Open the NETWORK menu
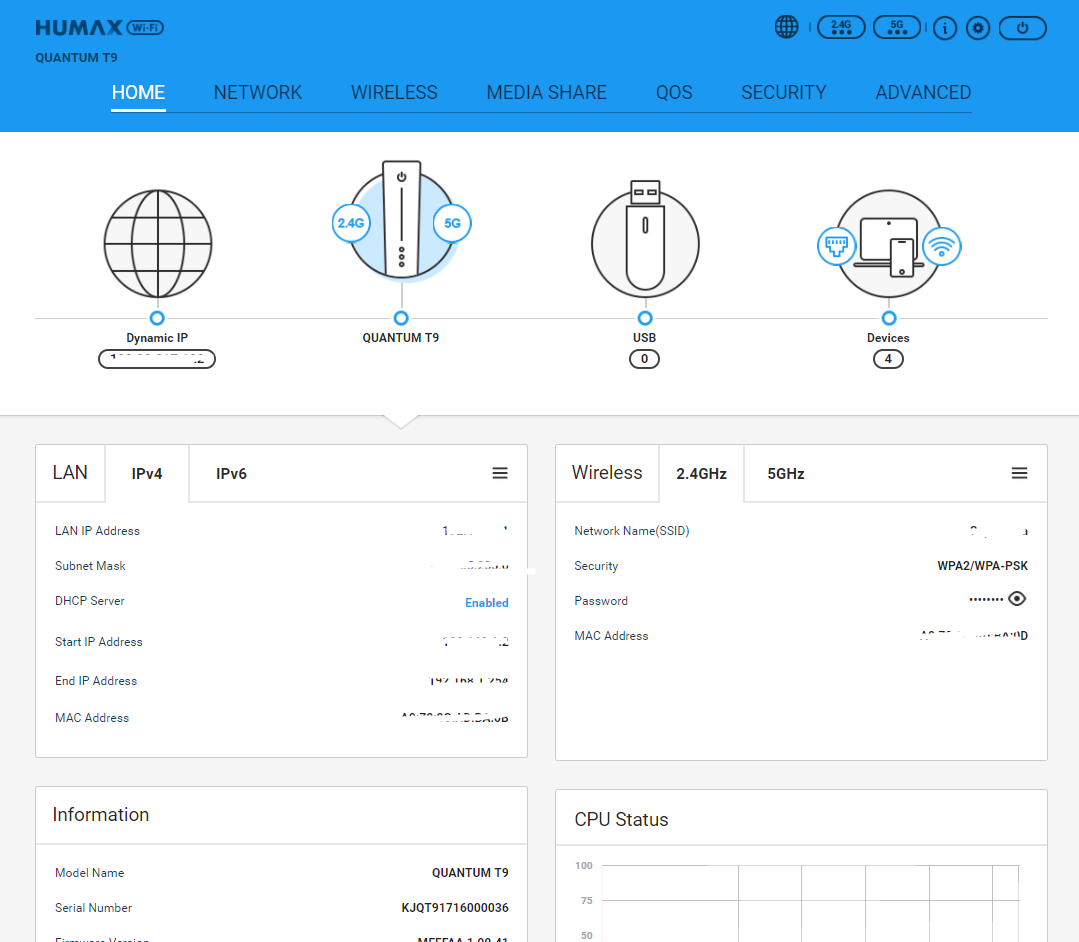This screenshot has height=942, width=1079. point(257,93)
